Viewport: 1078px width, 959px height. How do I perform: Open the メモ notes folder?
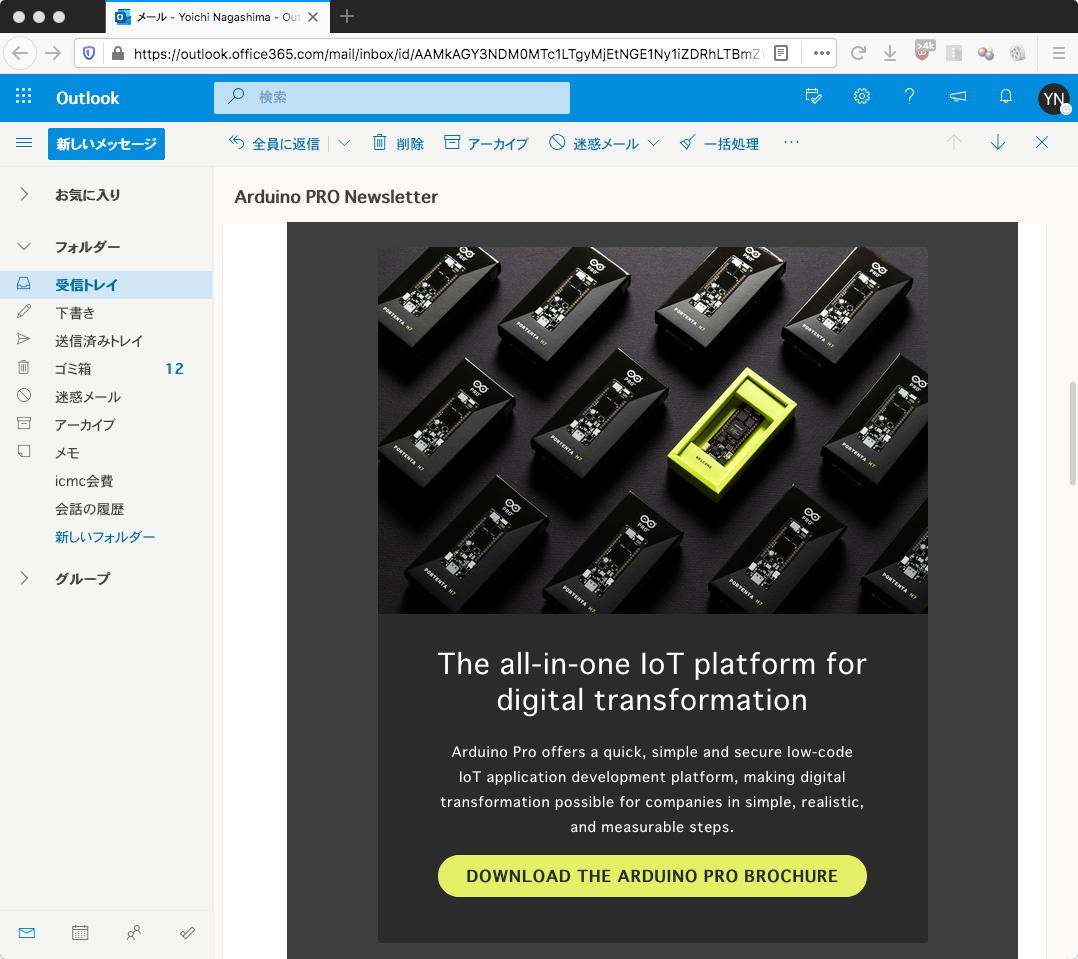click(106, 453)
